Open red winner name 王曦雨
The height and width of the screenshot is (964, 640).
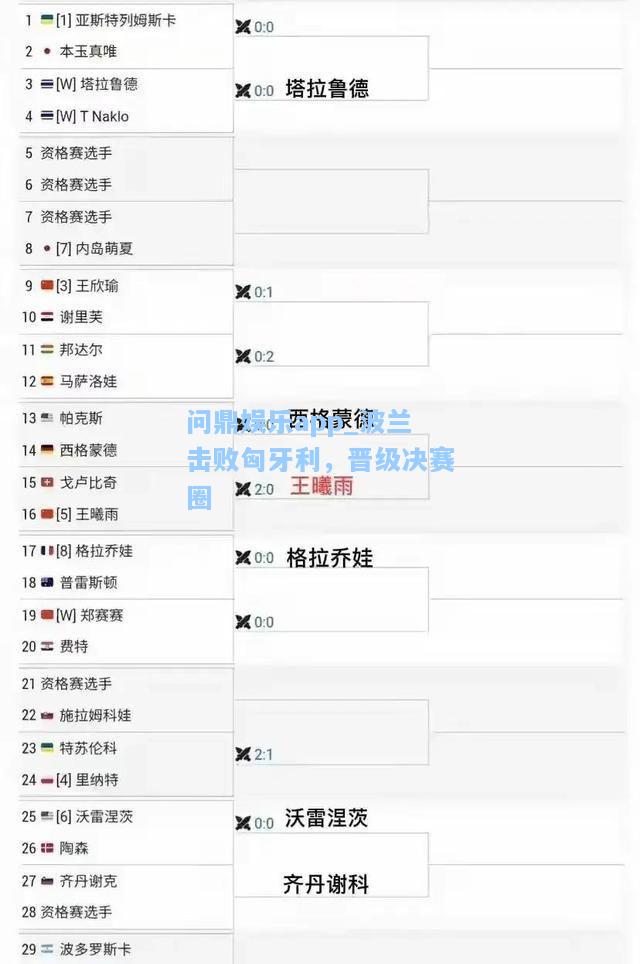tap(322, 486)
